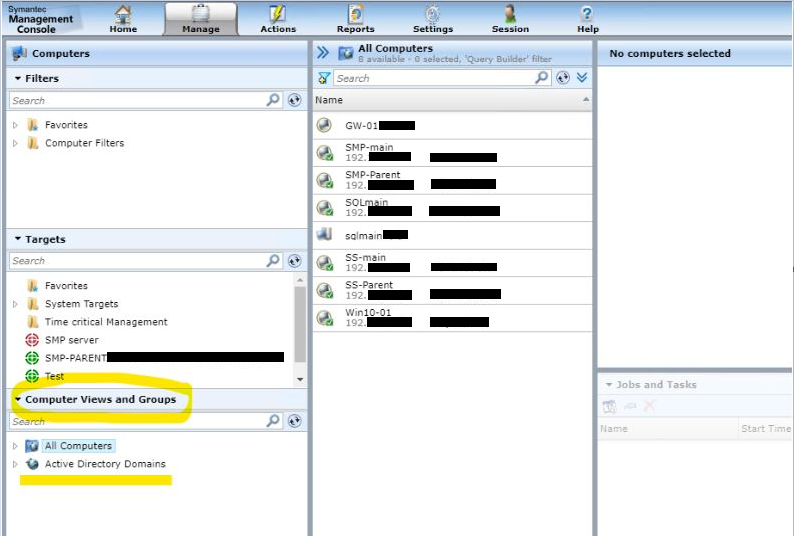Open the Manage menu tab
This screenshot has height=536, width=794.
coord(201,19)
